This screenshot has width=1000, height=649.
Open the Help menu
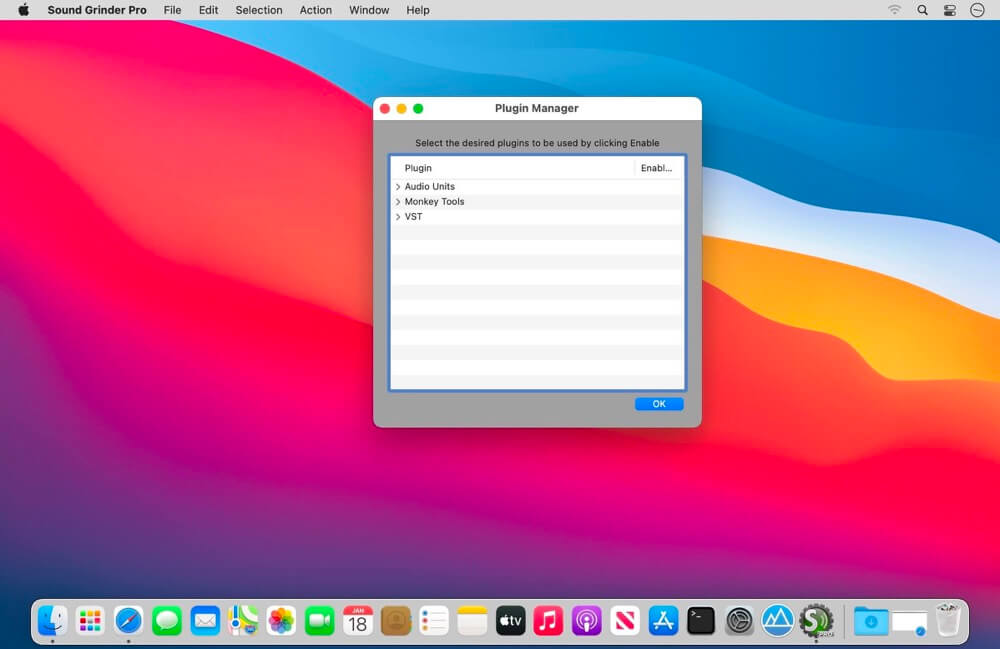pyautogui.click(x=418, y=10)
